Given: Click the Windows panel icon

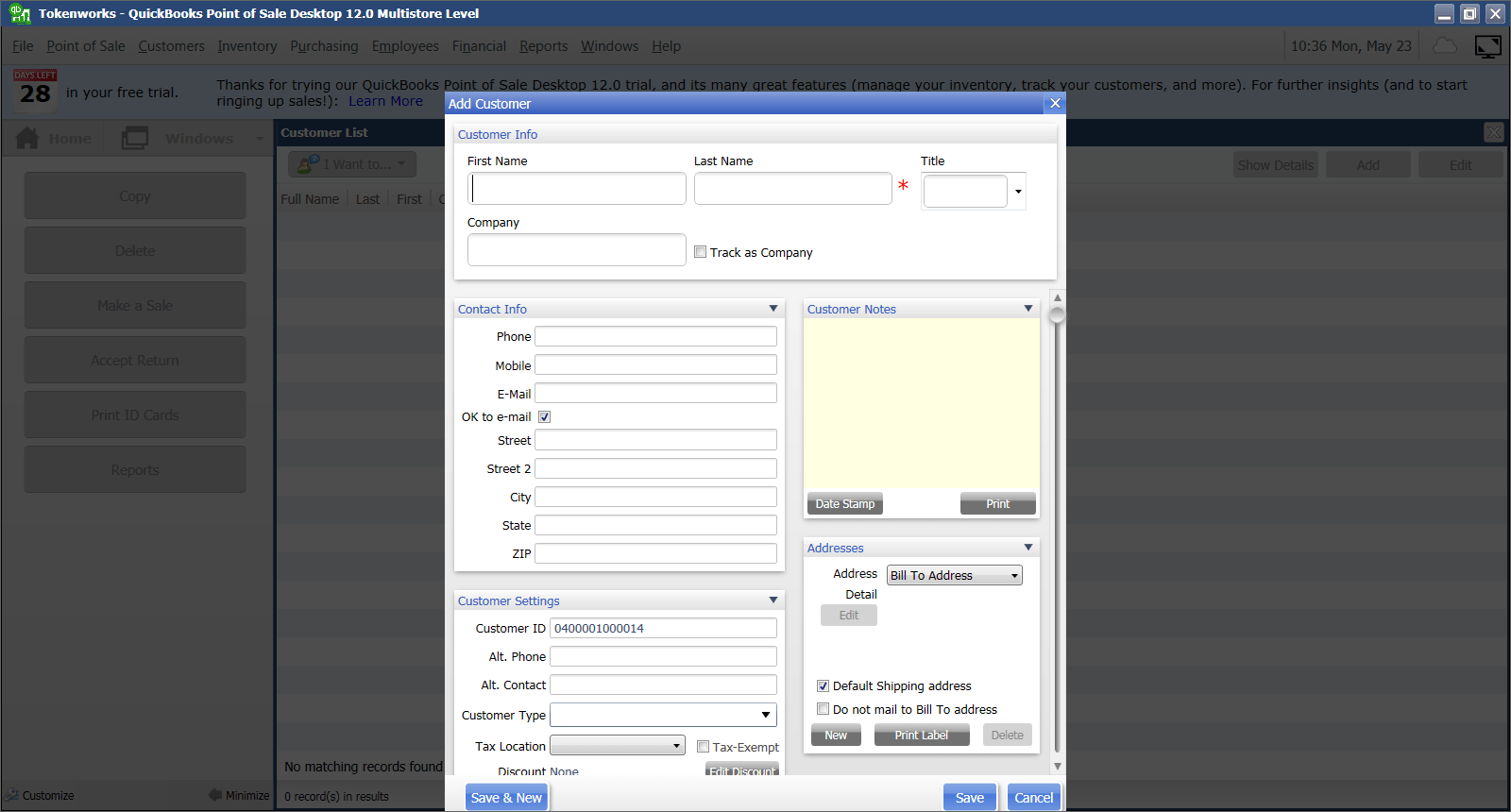Looking at the screenshot, I should pos(135,138).
